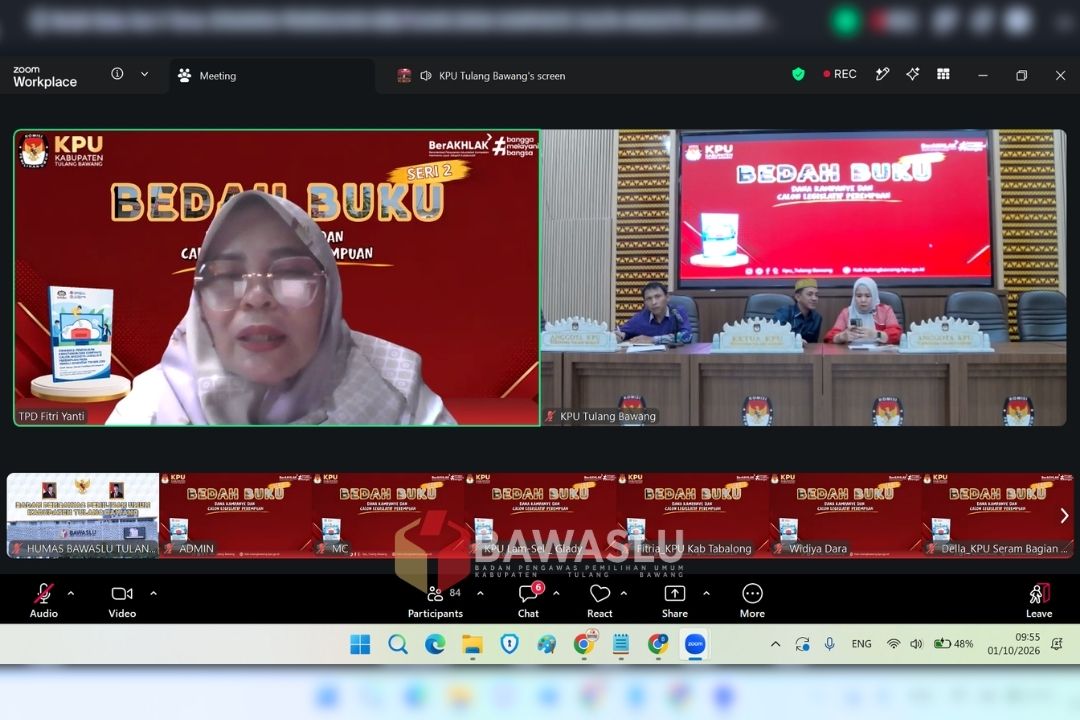The height and width of the screenshot is (720, 1080).
Task: Open Windows taskbar search
Action: pos(397,644)
